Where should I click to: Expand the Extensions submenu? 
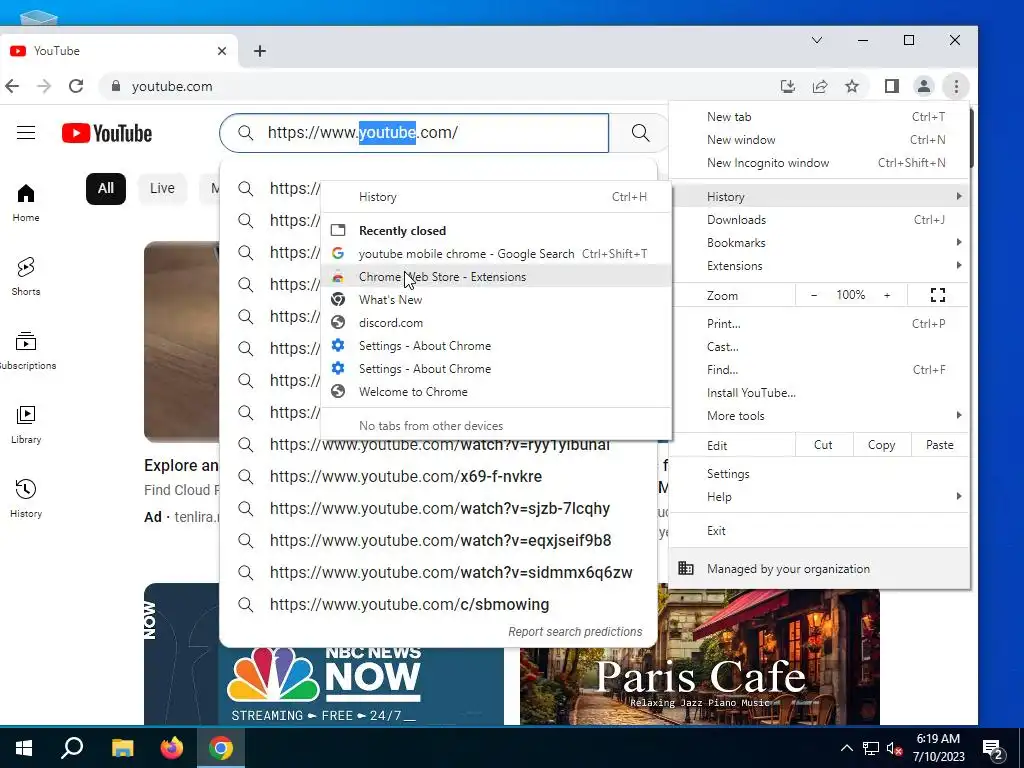(820, 265)
